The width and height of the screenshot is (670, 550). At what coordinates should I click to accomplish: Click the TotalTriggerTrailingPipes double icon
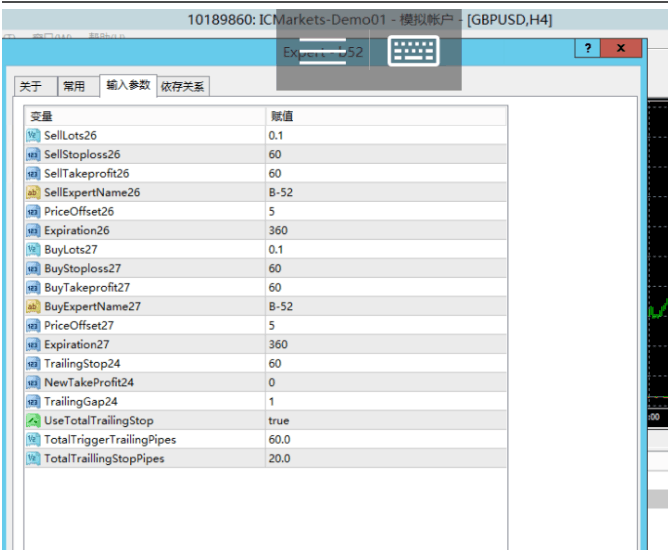32,439
